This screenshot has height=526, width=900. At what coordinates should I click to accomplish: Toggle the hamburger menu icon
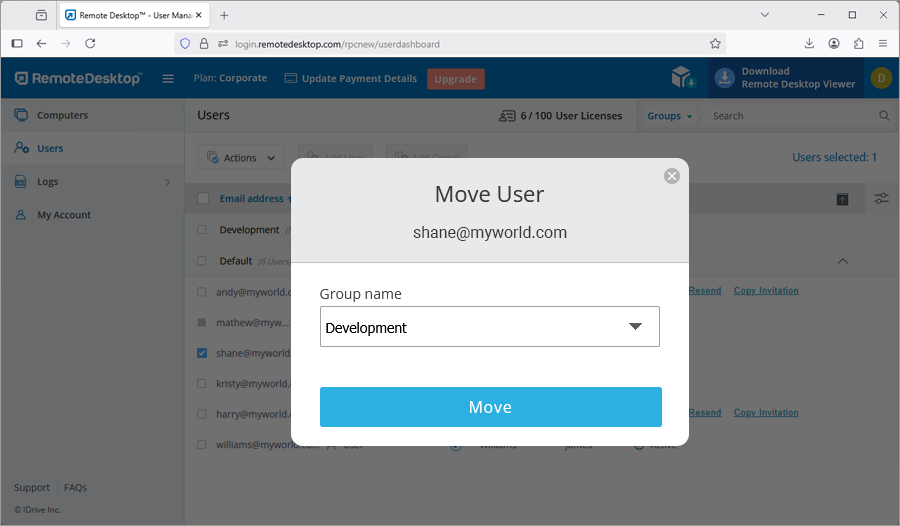click(168, 79)
